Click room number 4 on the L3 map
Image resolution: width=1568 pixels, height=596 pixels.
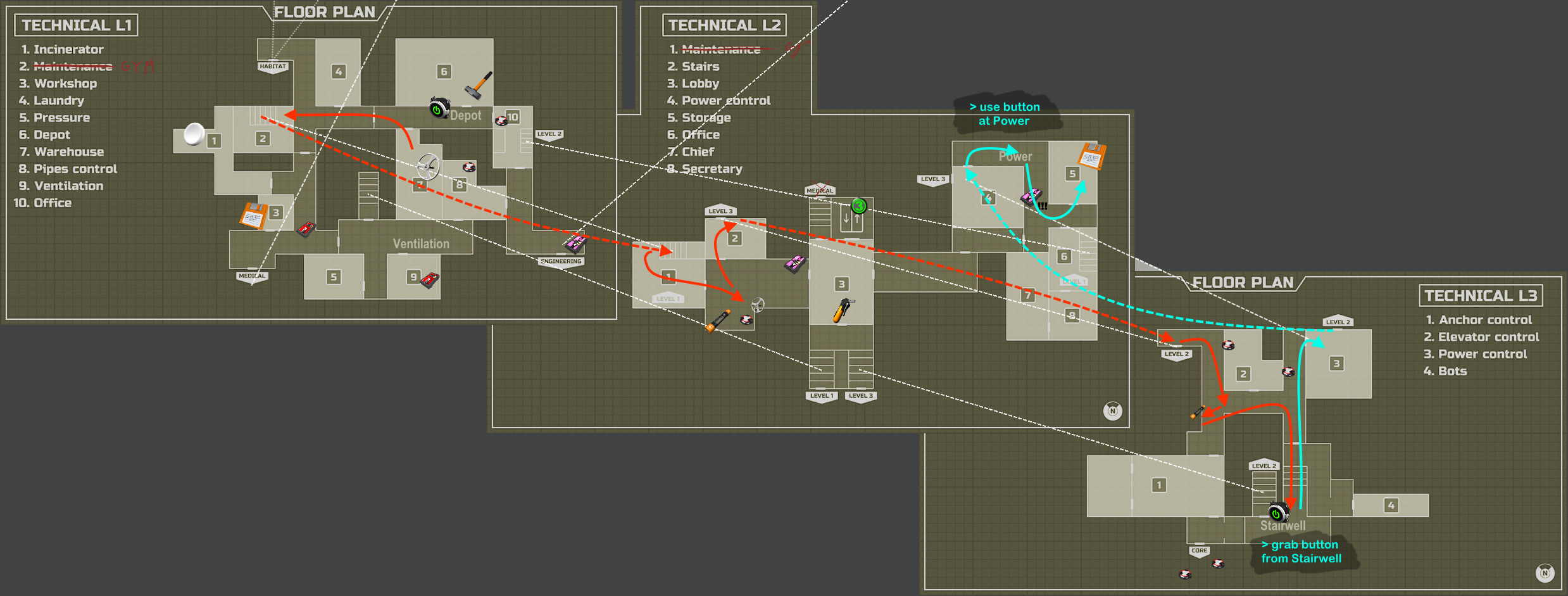(1391, 505)
